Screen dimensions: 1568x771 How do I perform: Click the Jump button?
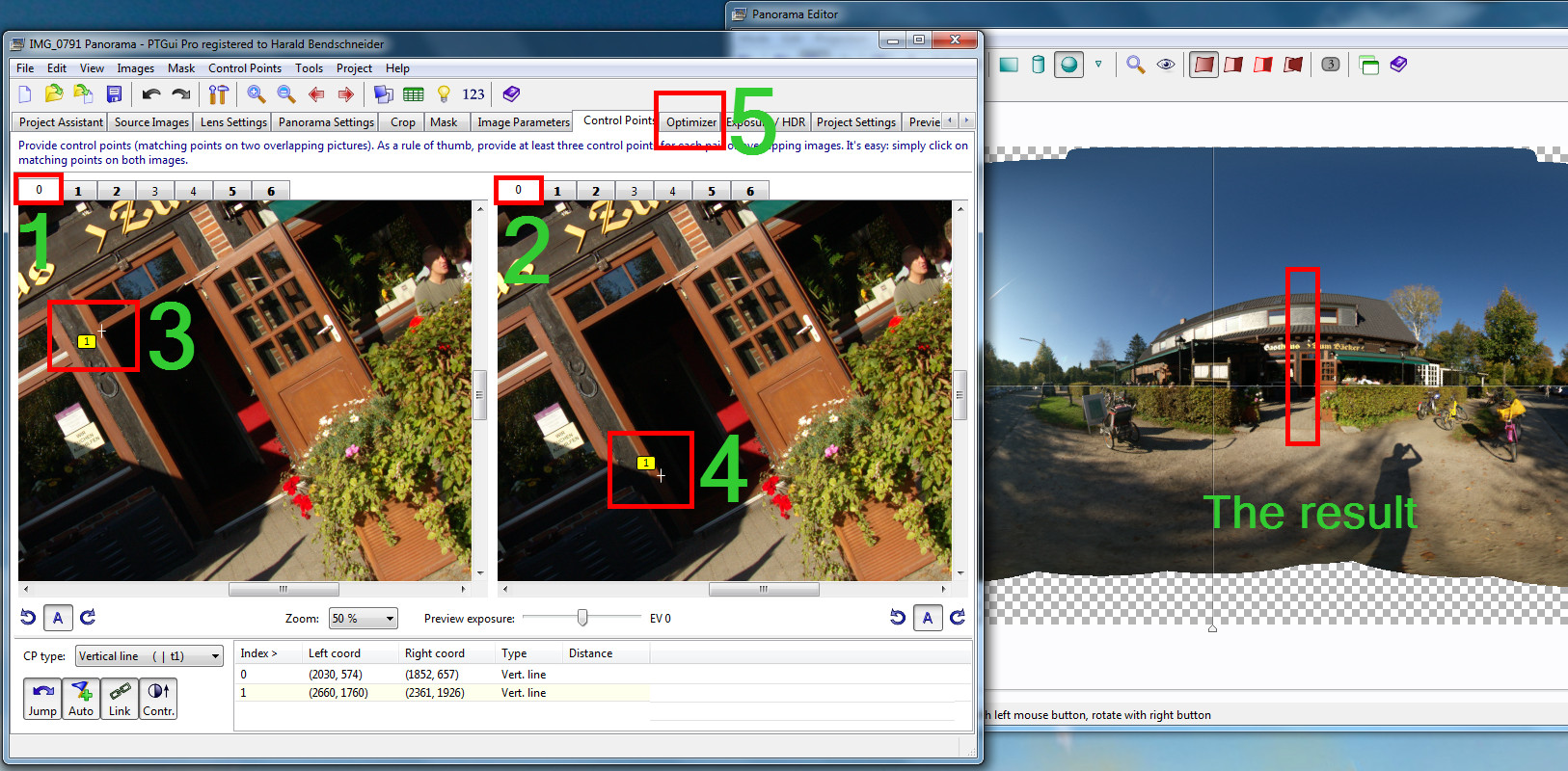point(42,699)
